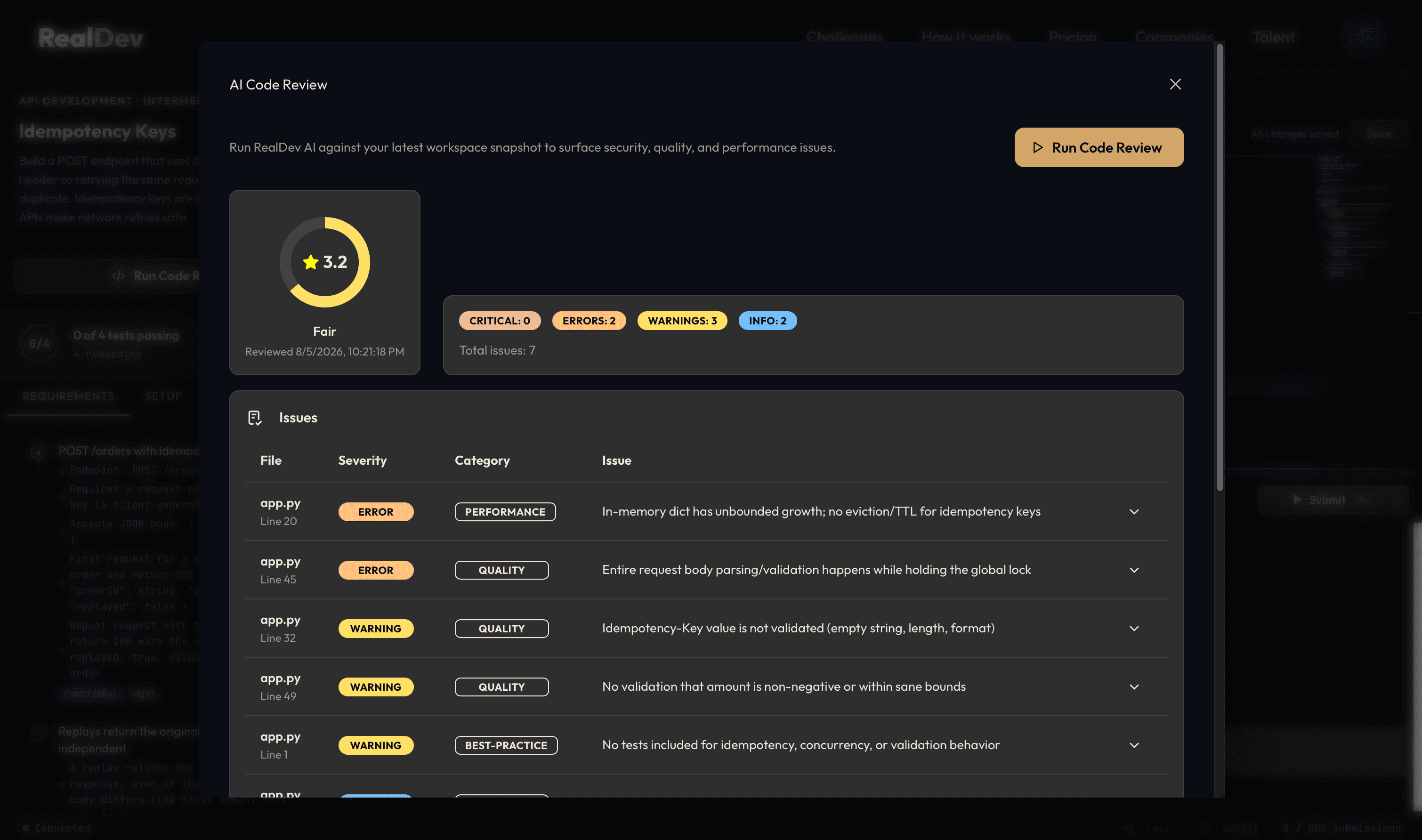Expand the amount non-negative validation issue
Screen dimensions: 1422x840
pyautogui.click(x=1134, y=687)
